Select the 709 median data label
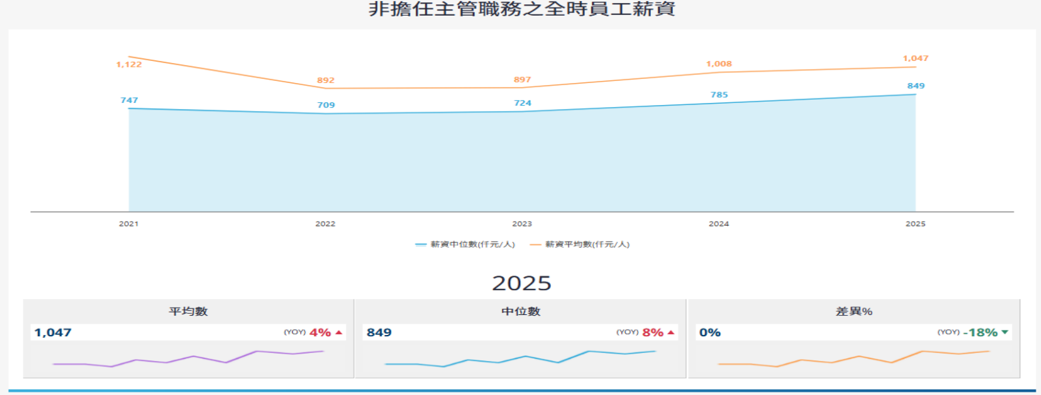Viewport: 1041px width, 395px height. [x=325, y=105]
